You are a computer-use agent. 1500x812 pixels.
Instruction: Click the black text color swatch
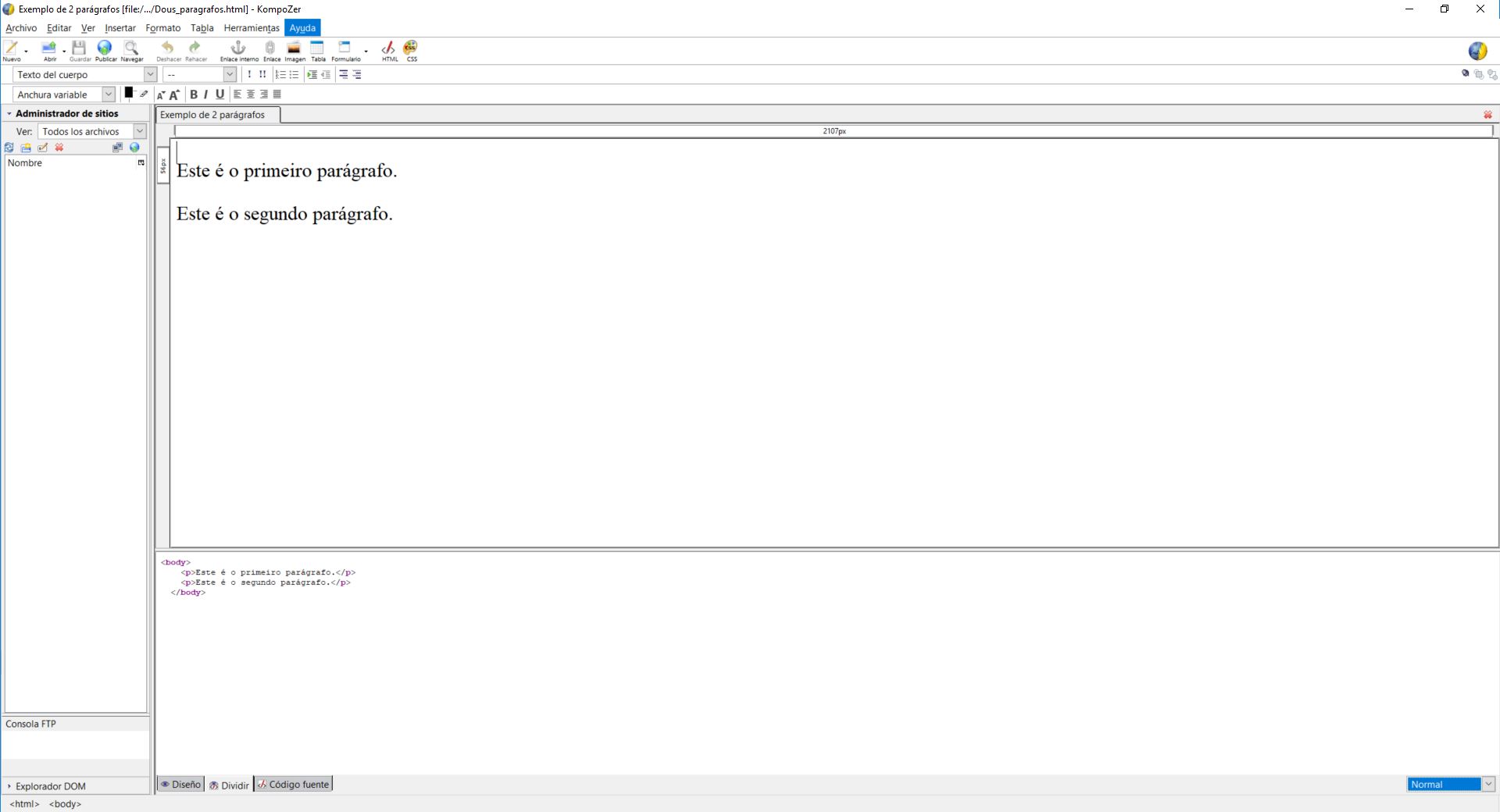[x=128, y=93]
